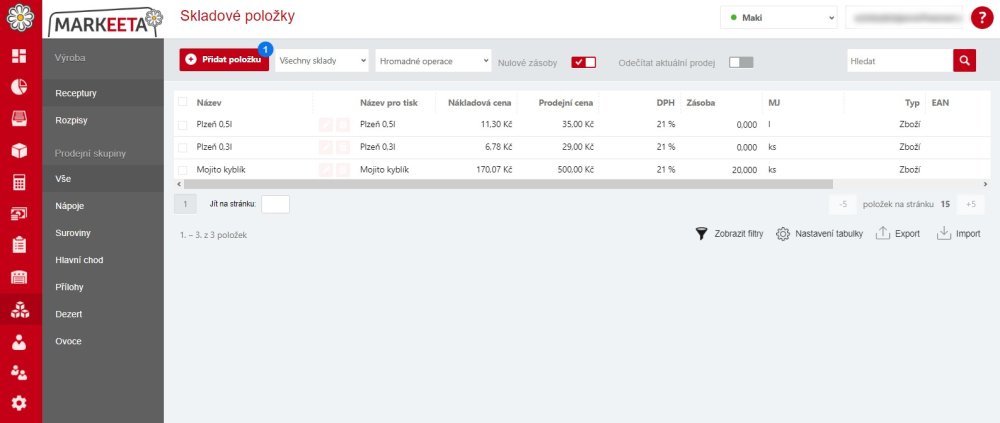Image resolution: width=1000 pixels, height=423 pixels.
Task: Open the pie chart statistics icon
Action: tap(20, 87)
